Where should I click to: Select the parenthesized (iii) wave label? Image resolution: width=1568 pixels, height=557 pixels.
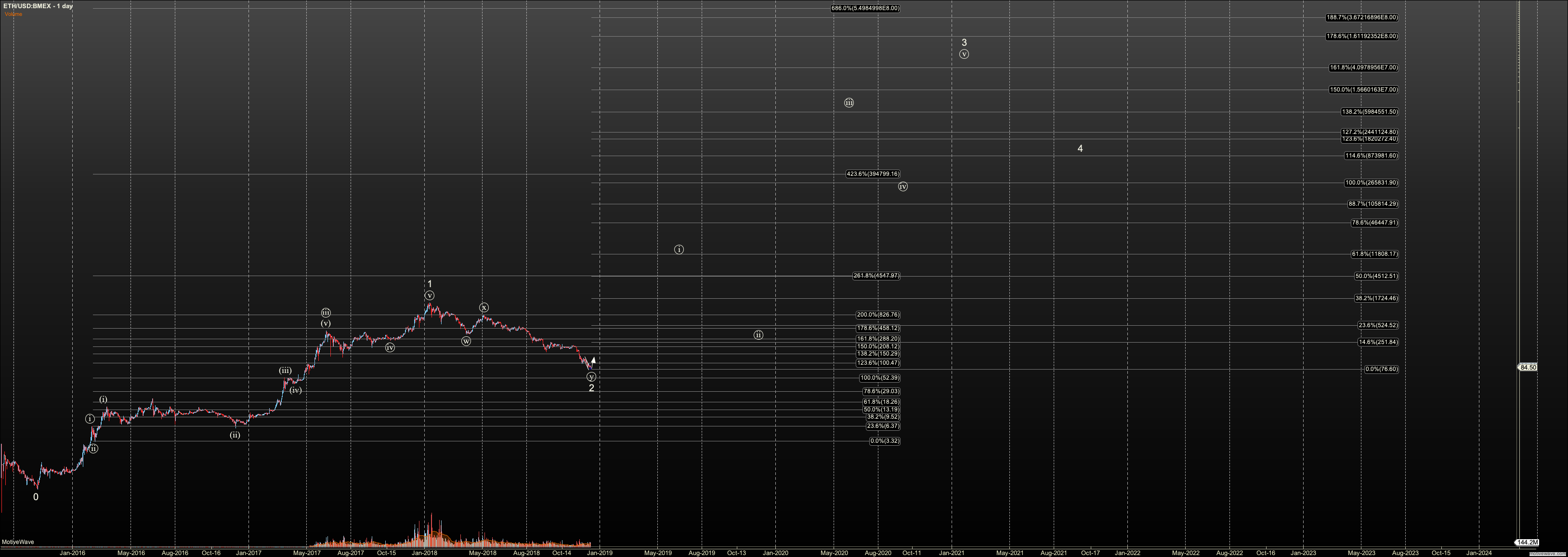285,371
